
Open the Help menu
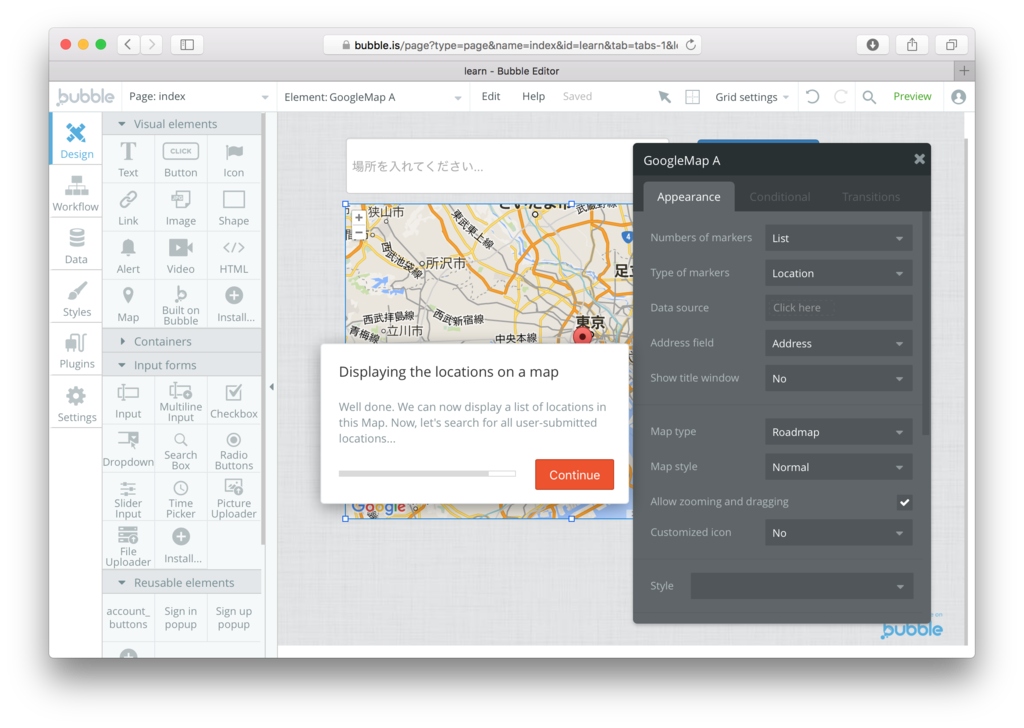(533, 97)
